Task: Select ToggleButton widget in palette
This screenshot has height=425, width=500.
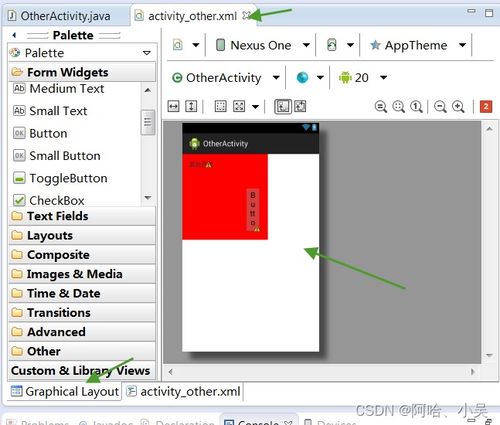Action: pos(60,178)
